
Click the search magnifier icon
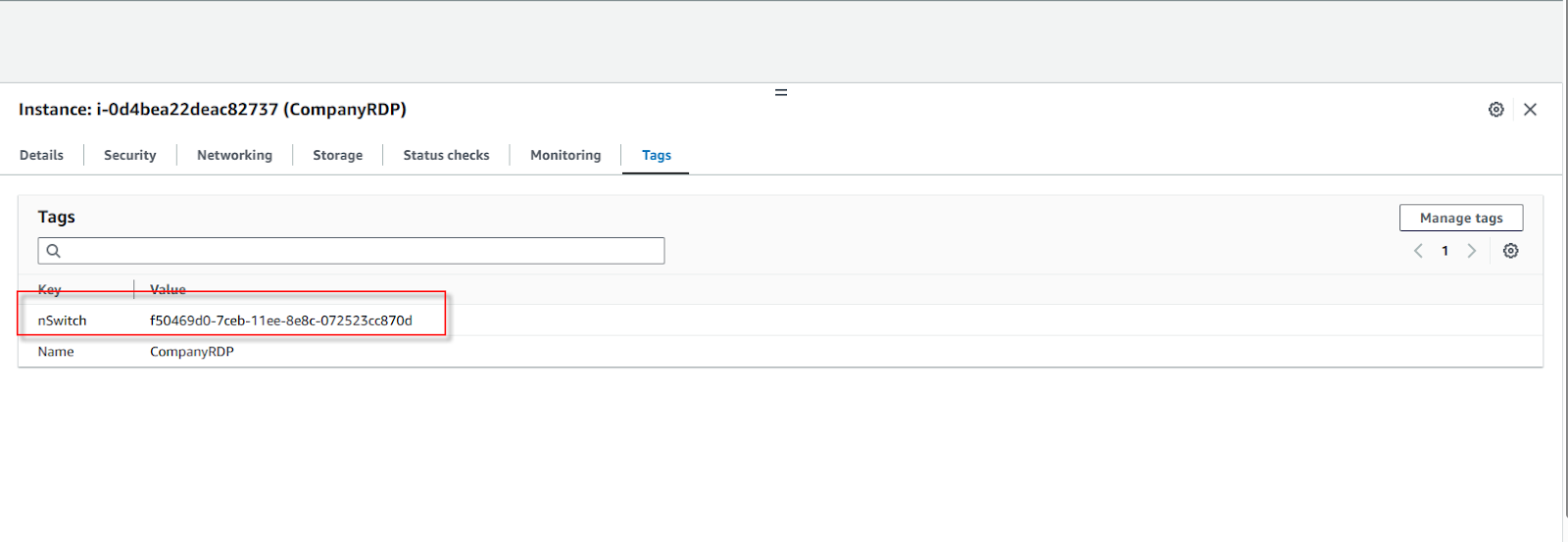click(54, 251)
